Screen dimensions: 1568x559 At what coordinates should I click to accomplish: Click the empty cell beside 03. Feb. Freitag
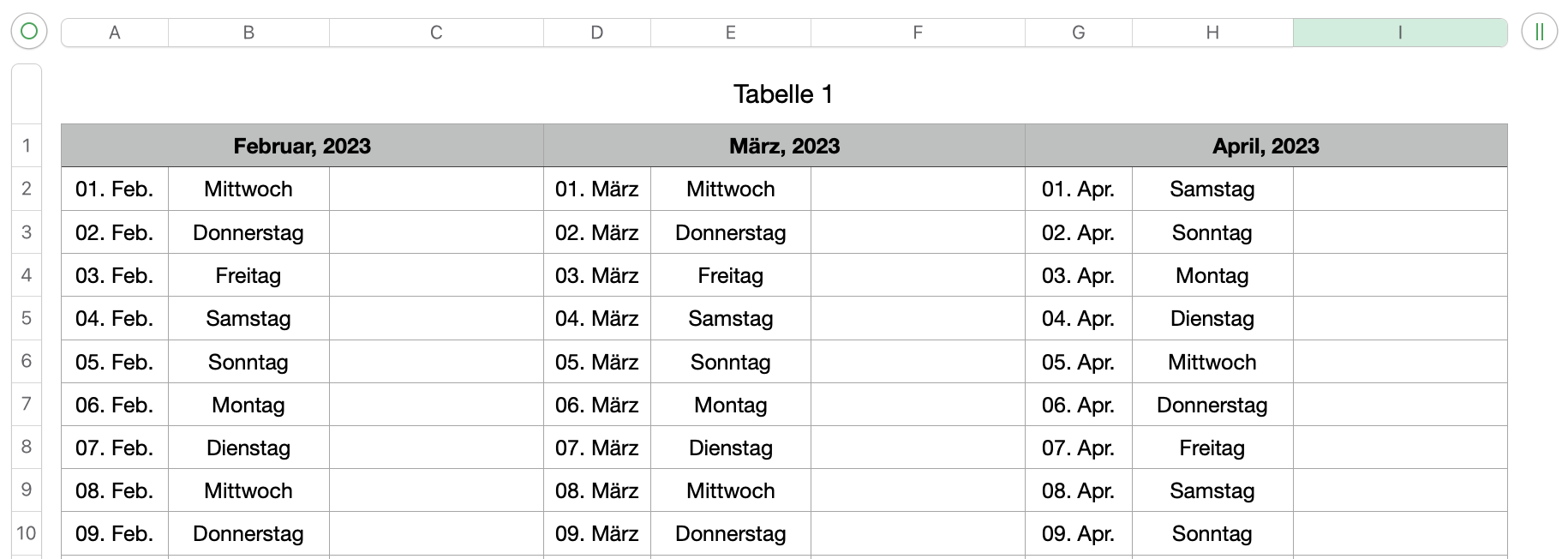(x=436, y=275)
